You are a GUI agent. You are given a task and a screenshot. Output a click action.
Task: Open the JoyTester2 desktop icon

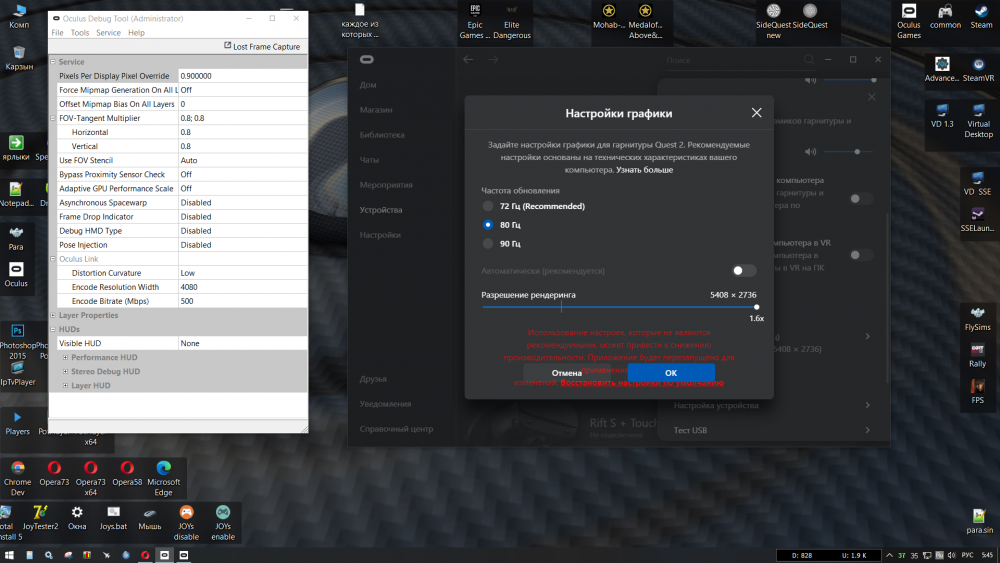[40, 518]
